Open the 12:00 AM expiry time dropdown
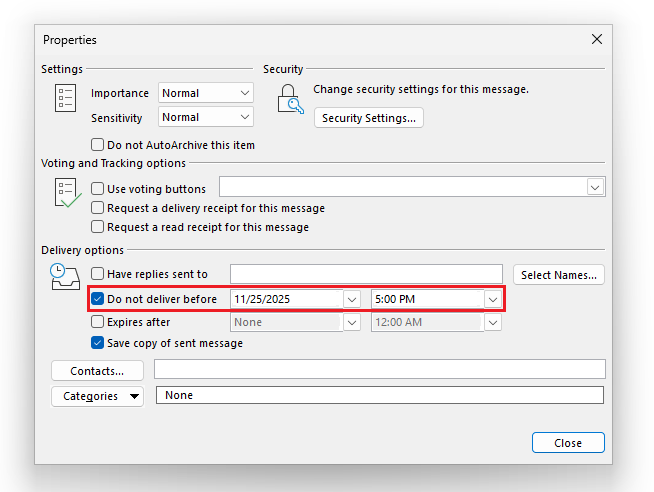 click(493, 322)
